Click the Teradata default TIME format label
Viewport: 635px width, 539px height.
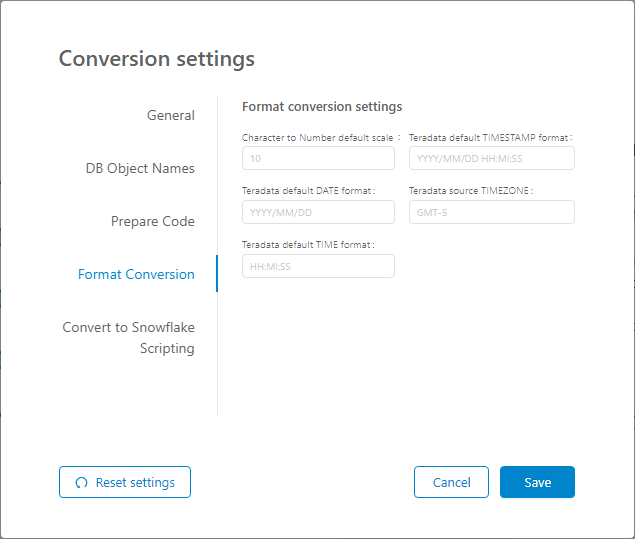[x=308, y=244]
